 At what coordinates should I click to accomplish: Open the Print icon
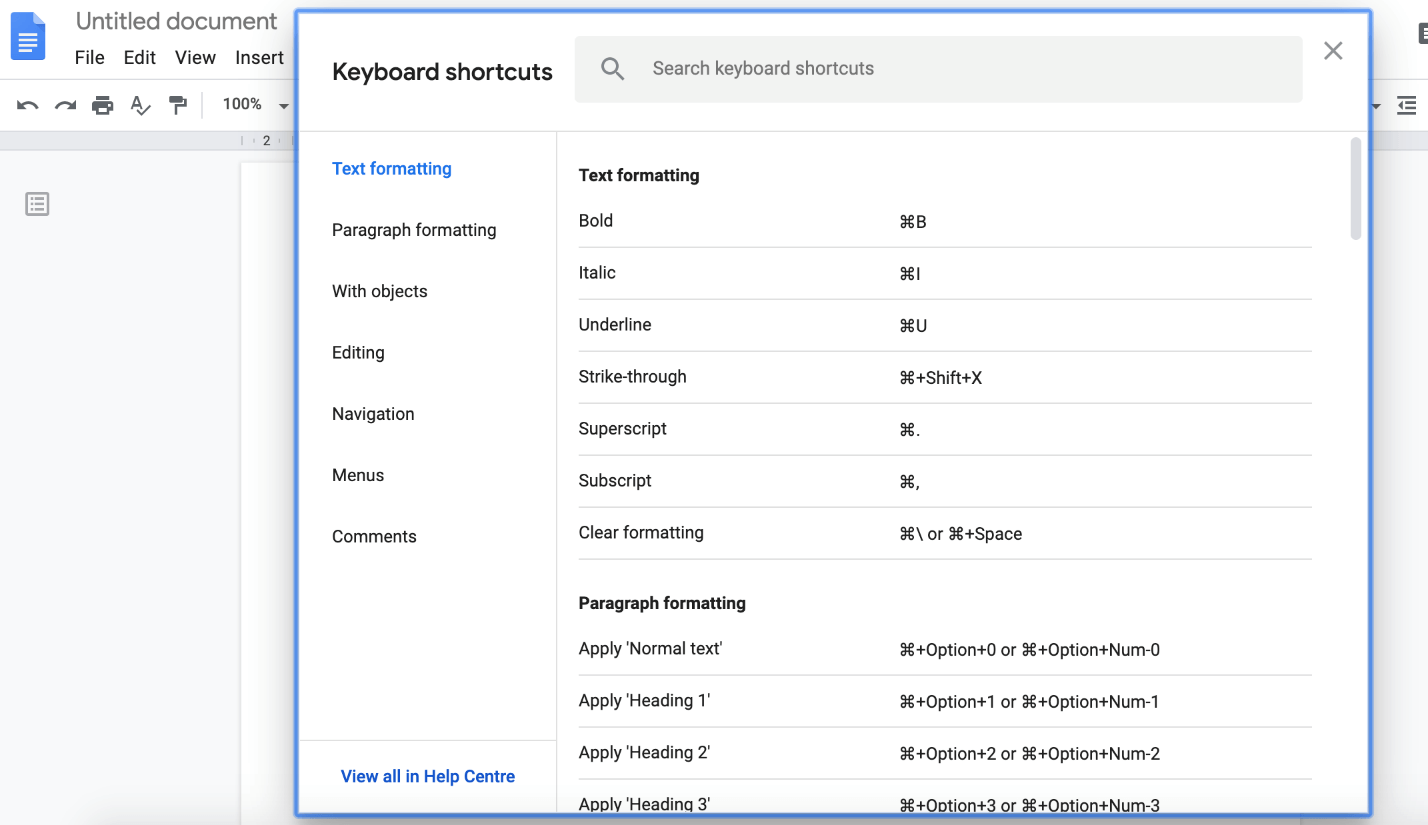tap(102, 105)
